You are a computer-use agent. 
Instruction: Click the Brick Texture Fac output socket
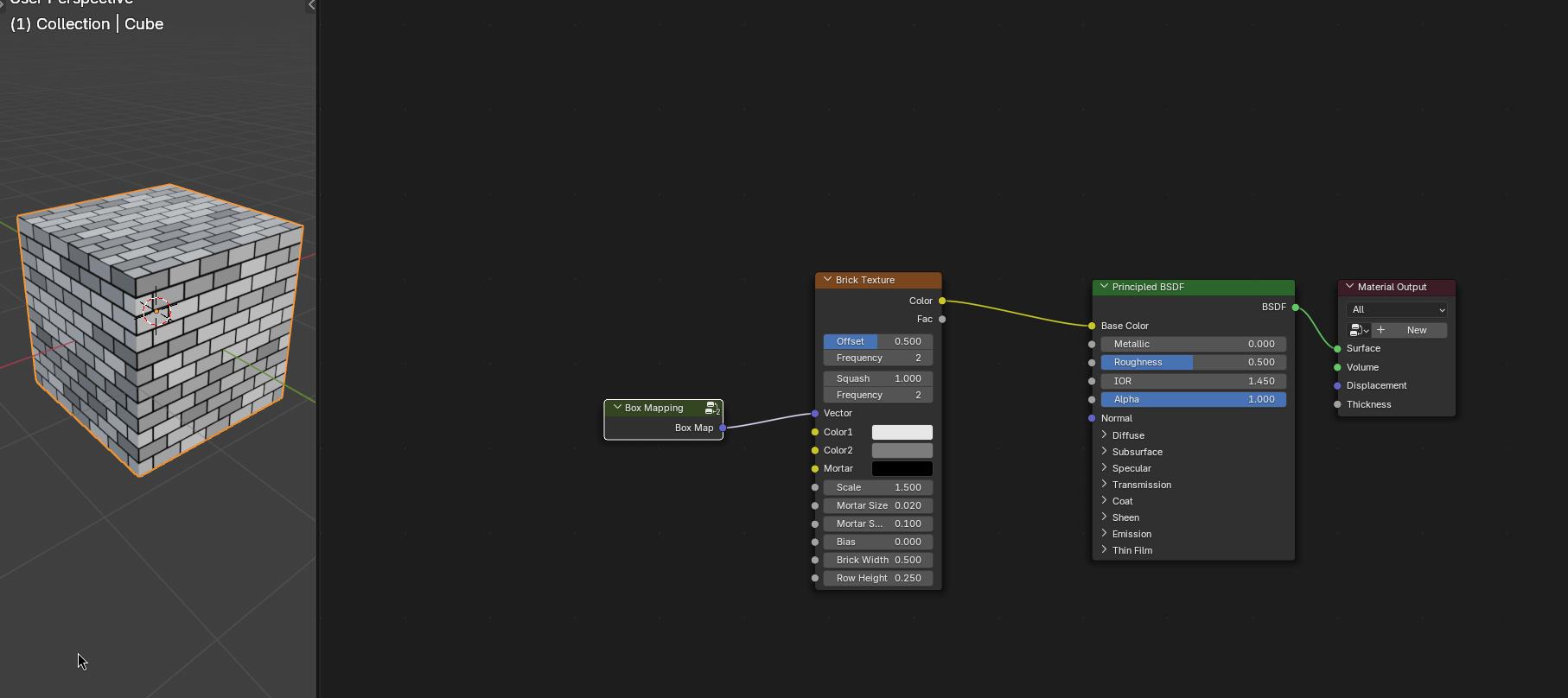[942, 319]
